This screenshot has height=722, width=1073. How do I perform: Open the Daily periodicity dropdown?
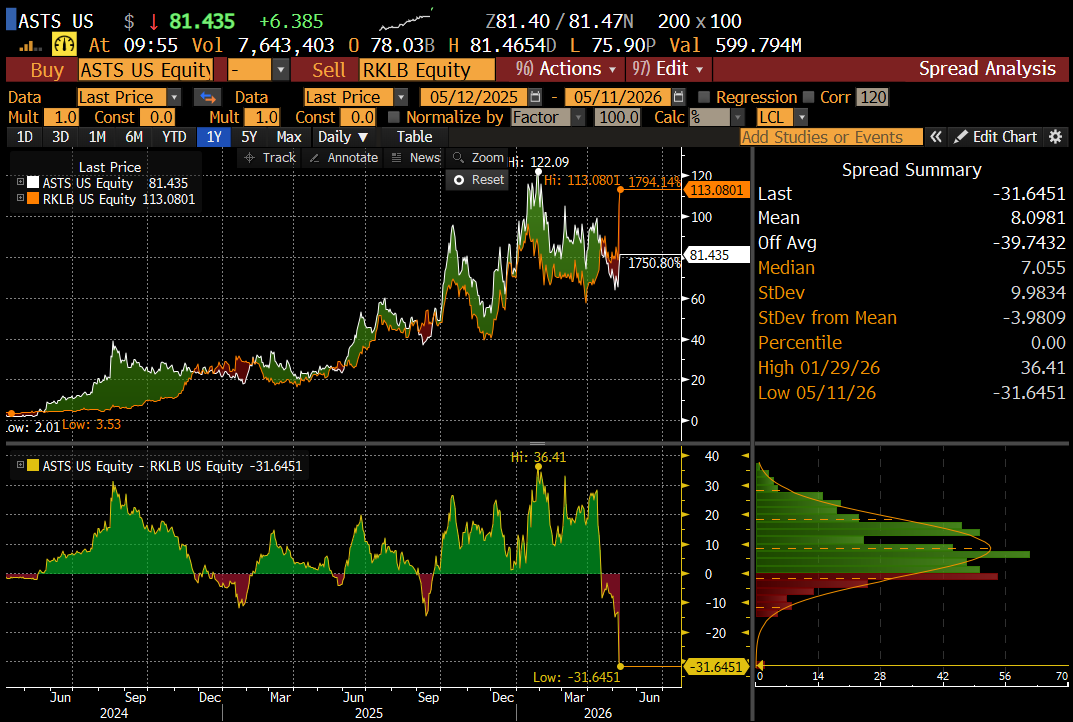[x=343, y=137]
